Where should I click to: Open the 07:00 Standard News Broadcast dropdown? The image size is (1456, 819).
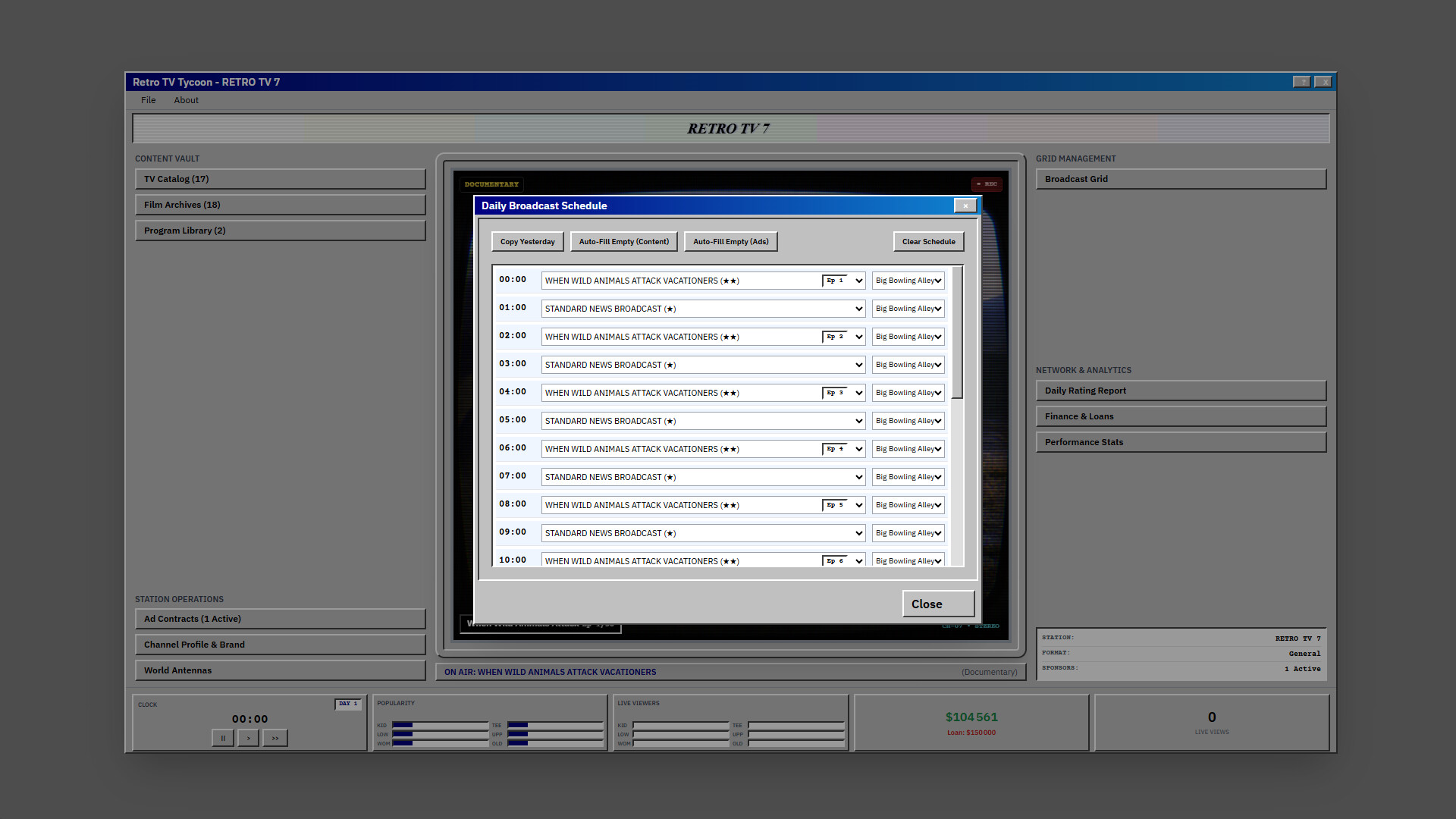[703, 477]
